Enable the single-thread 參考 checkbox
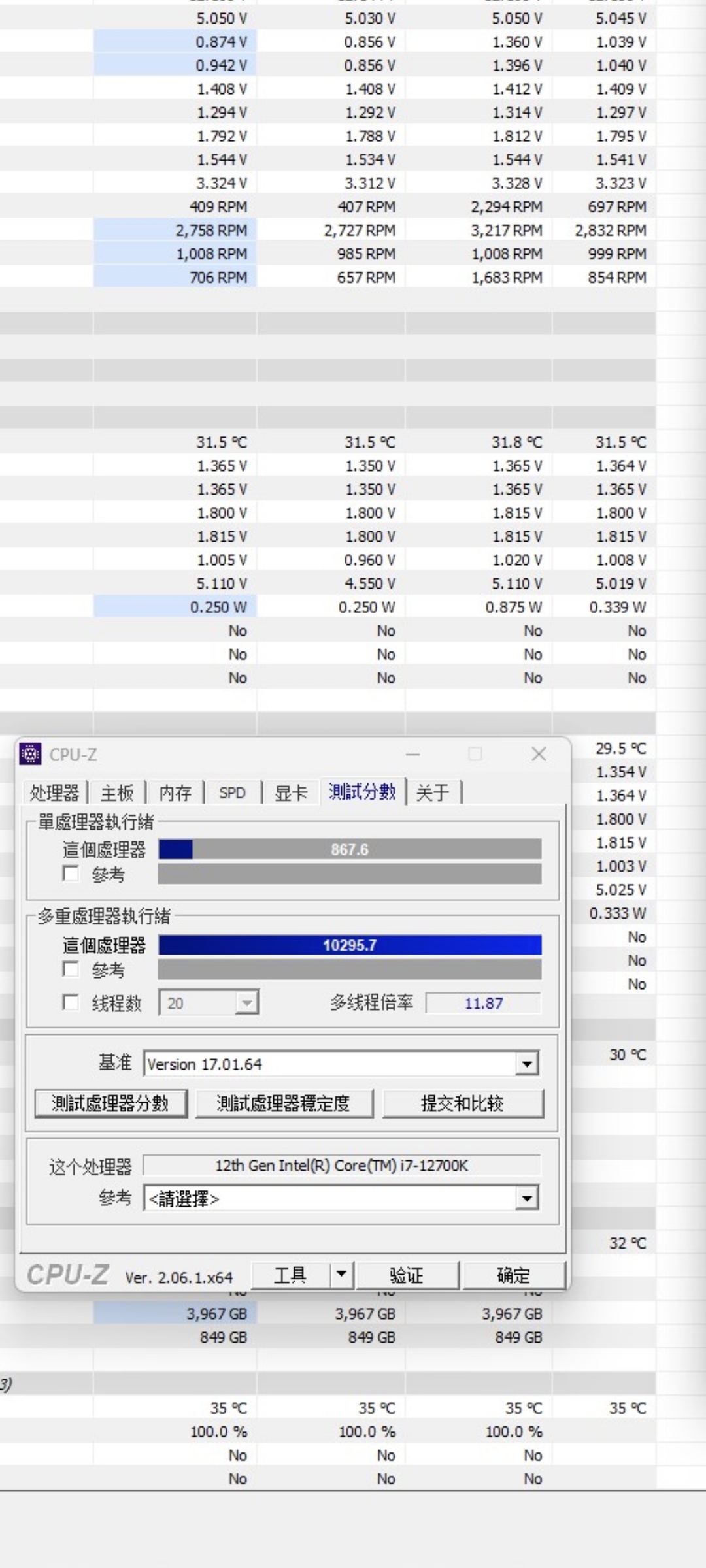This screenshot has height=1568, width=706. 71,874
